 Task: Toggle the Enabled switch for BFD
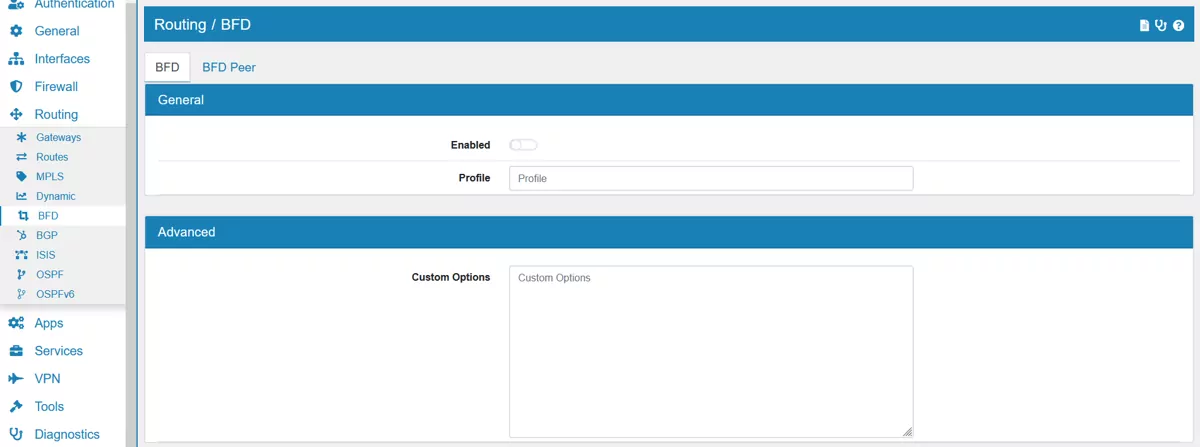pos(523,145)
